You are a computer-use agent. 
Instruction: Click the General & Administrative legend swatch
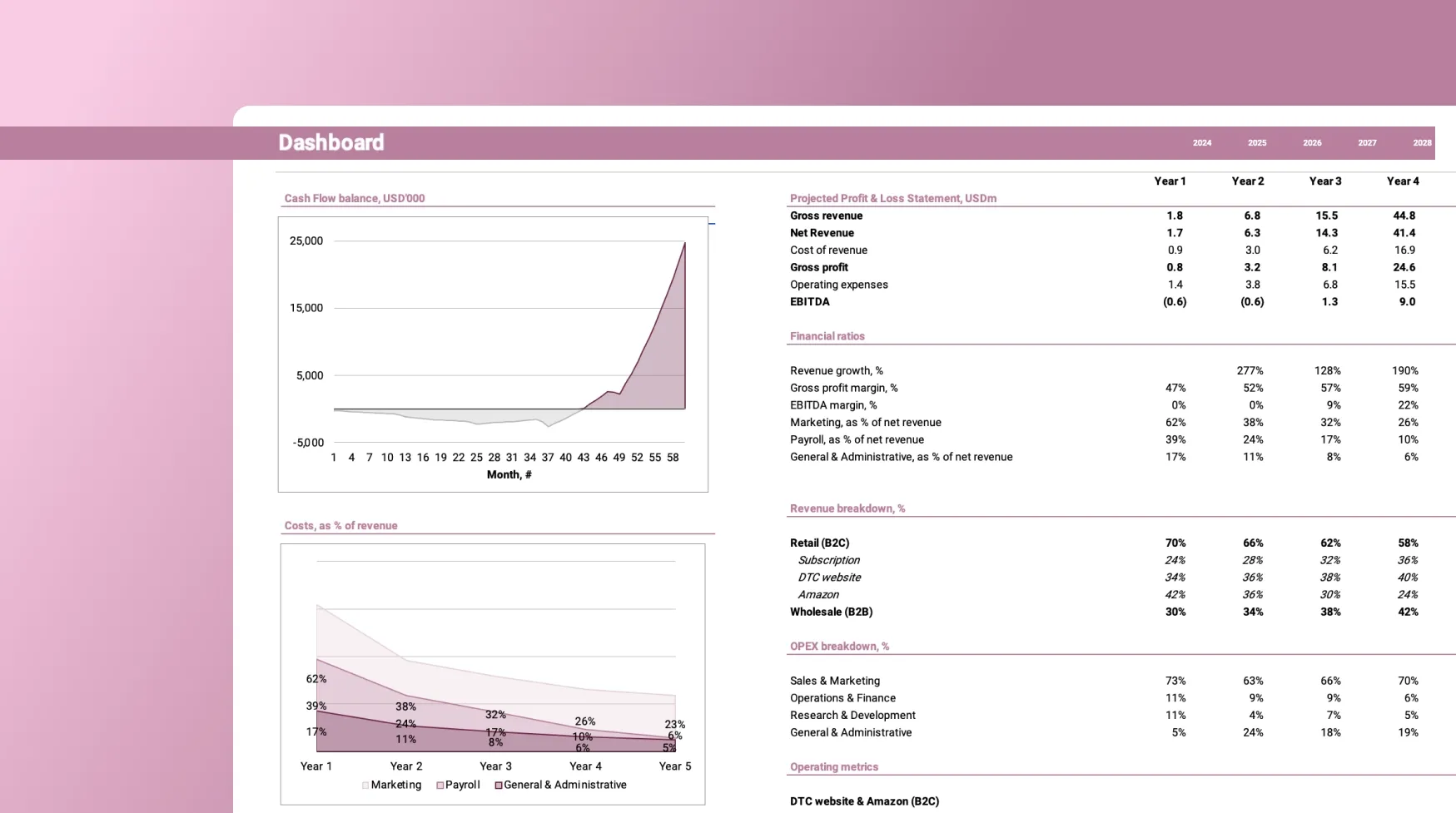[499, 786]
